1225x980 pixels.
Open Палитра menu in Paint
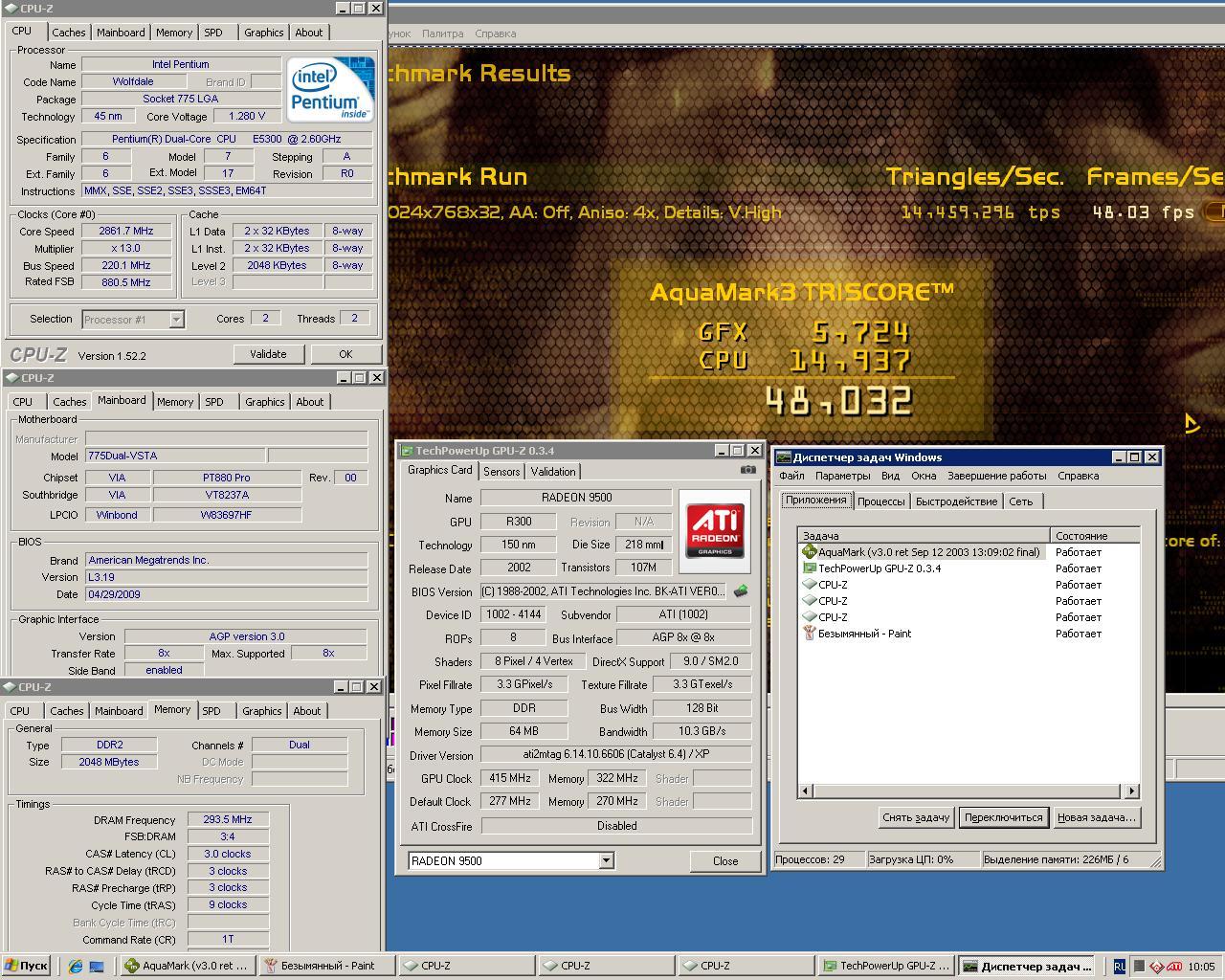point(442,33)
